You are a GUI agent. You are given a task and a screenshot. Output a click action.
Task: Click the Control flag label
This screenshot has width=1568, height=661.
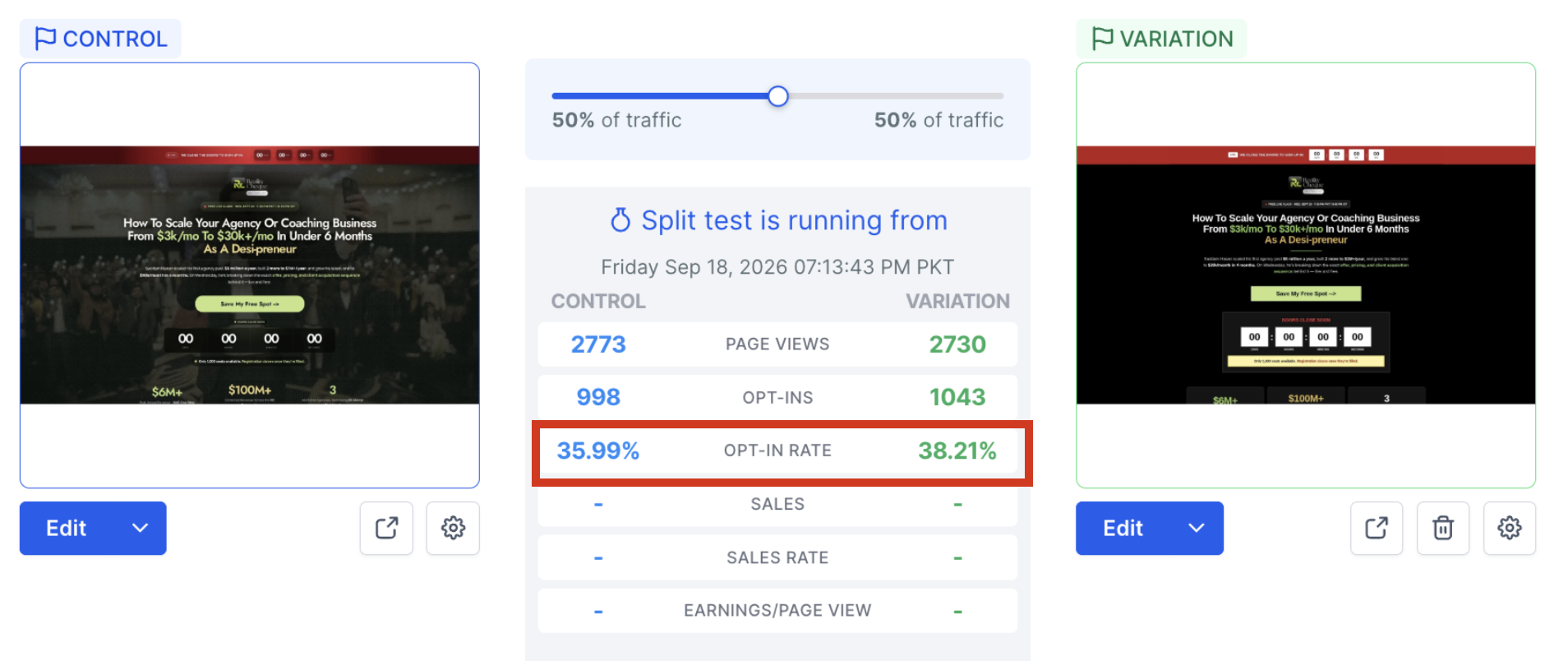(100, 39)
